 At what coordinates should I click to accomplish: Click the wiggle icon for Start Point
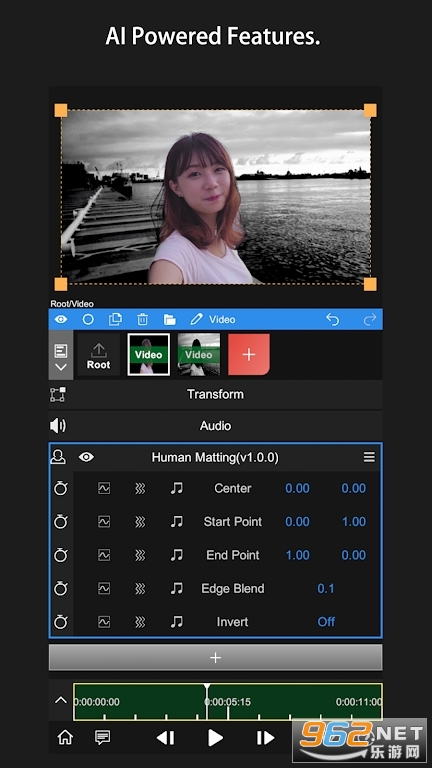tap(140, 522)
